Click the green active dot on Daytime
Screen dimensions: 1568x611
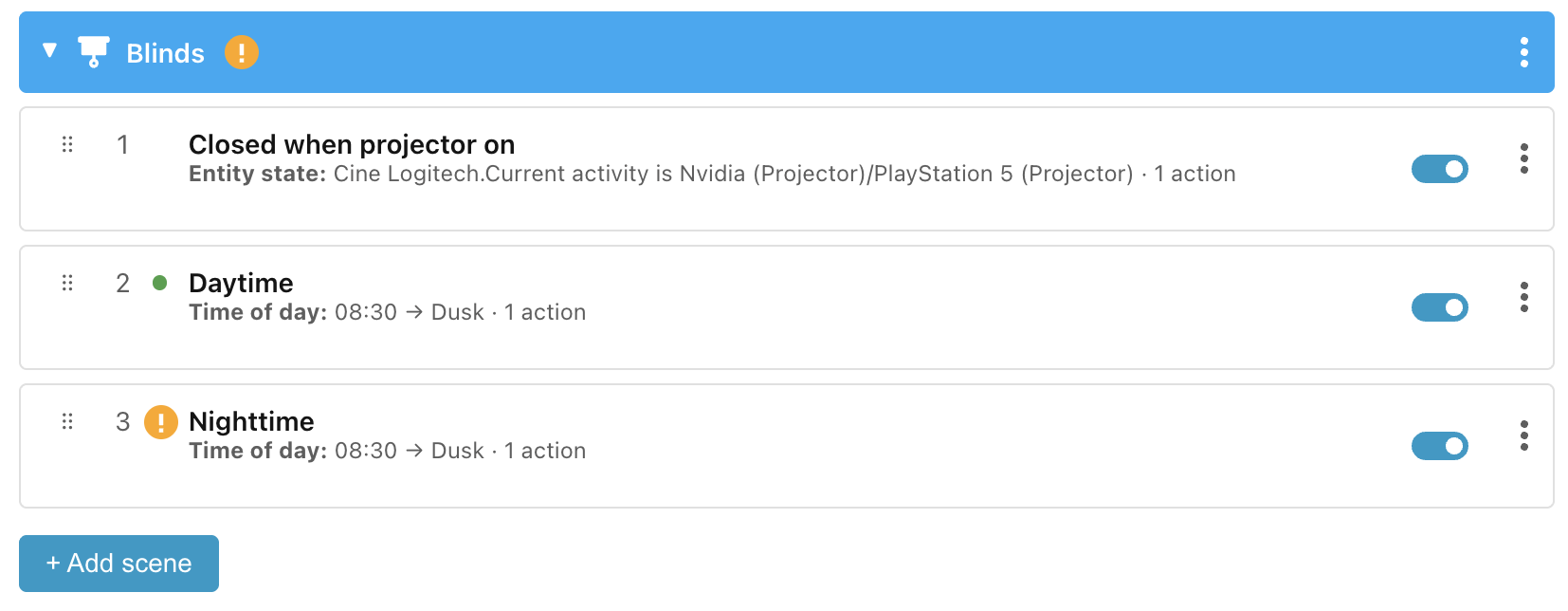click(160, 283)
